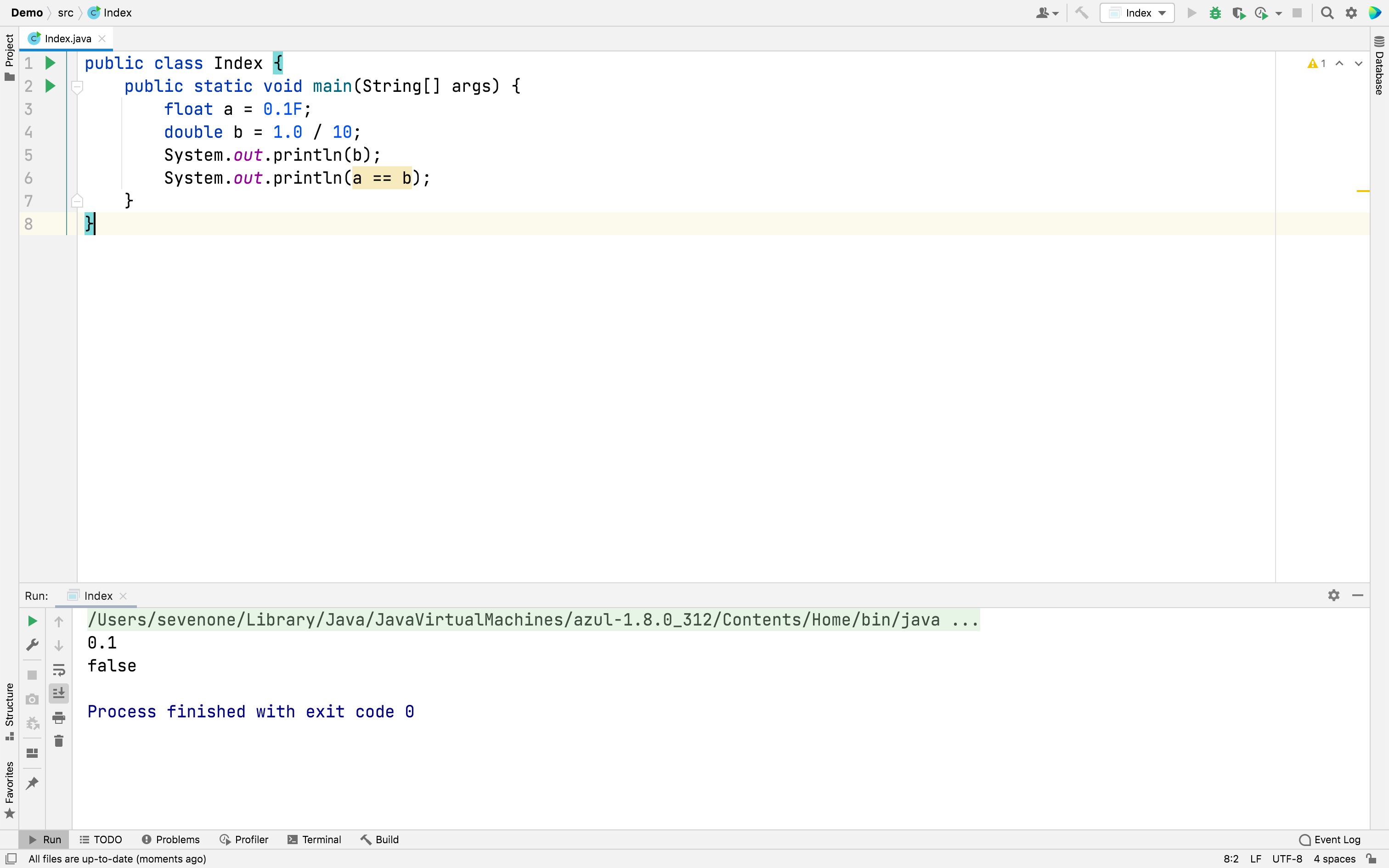Click the trash Clear All icon in console
Image resolution: width=1389 pixels, height=868 pixels.
[58, 741]
